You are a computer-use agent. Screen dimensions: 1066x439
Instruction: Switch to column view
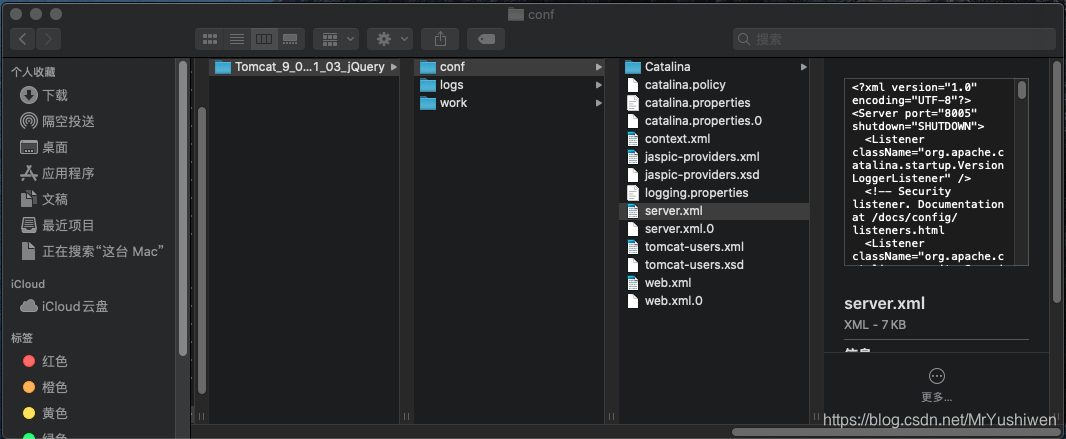coord(264,39)
